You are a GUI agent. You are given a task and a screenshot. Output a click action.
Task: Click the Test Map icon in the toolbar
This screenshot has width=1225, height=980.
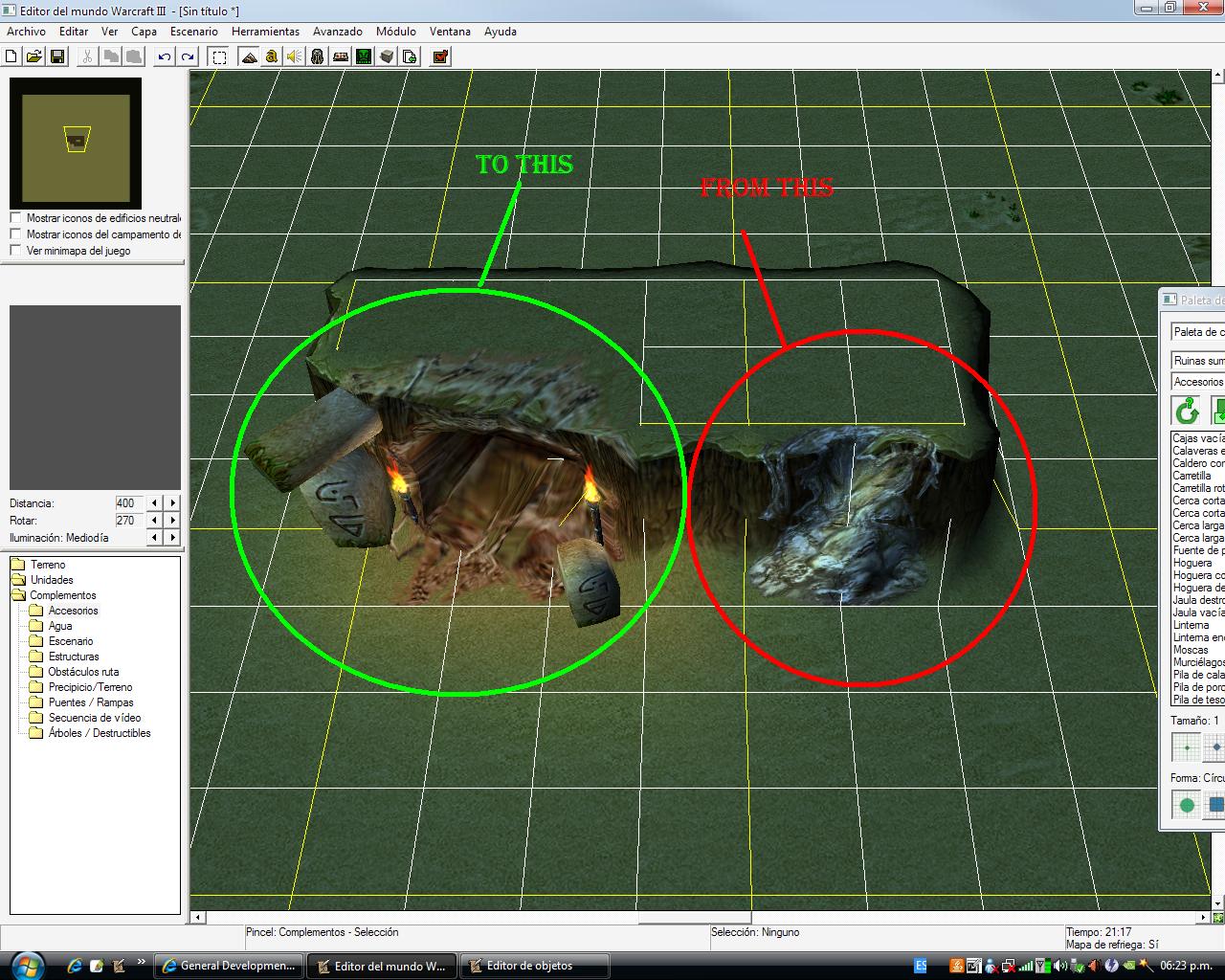click(x=440, y=56)
